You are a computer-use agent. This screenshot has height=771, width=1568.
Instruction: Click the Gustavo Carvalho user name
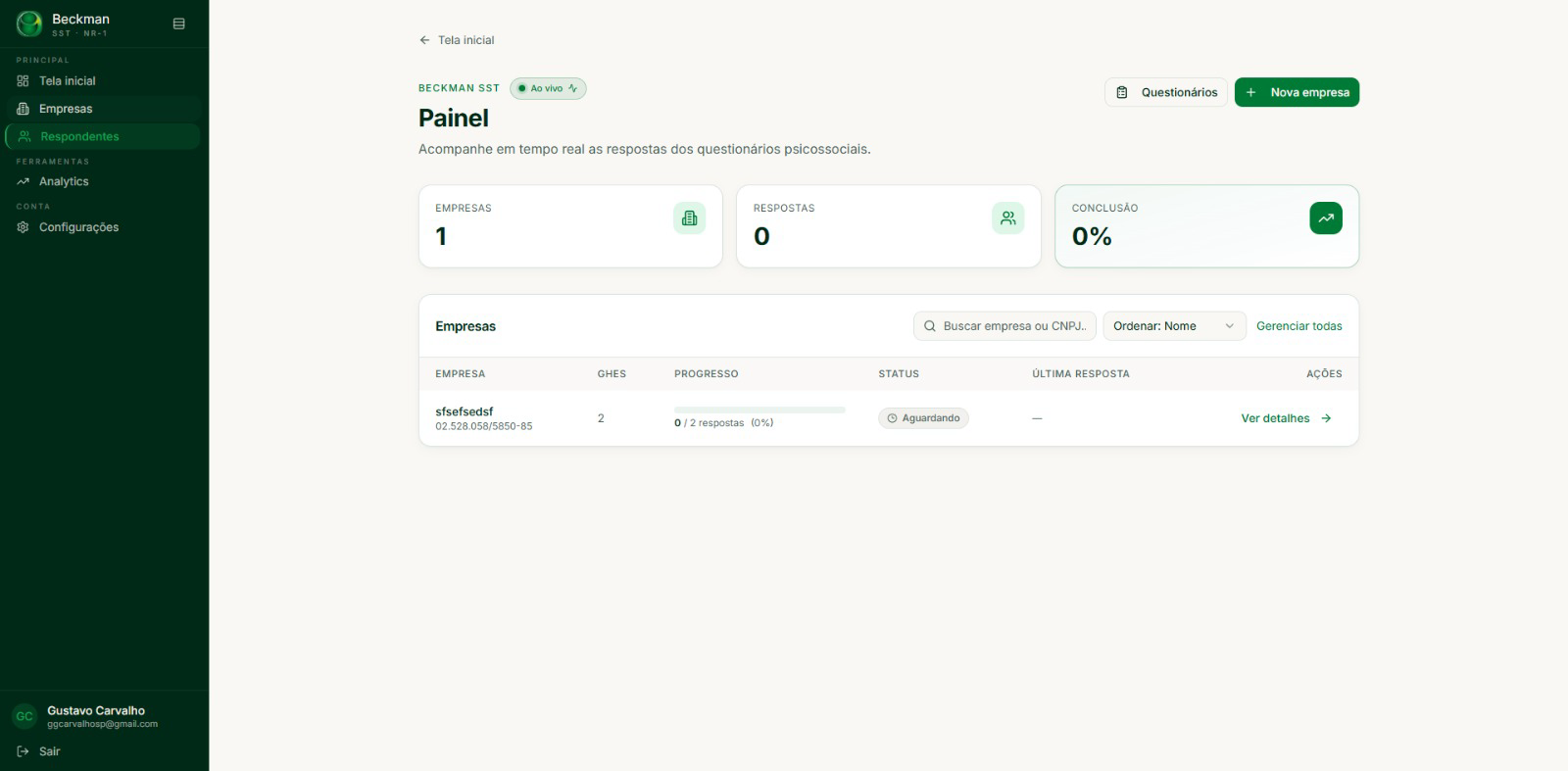(x=96, y=710)
